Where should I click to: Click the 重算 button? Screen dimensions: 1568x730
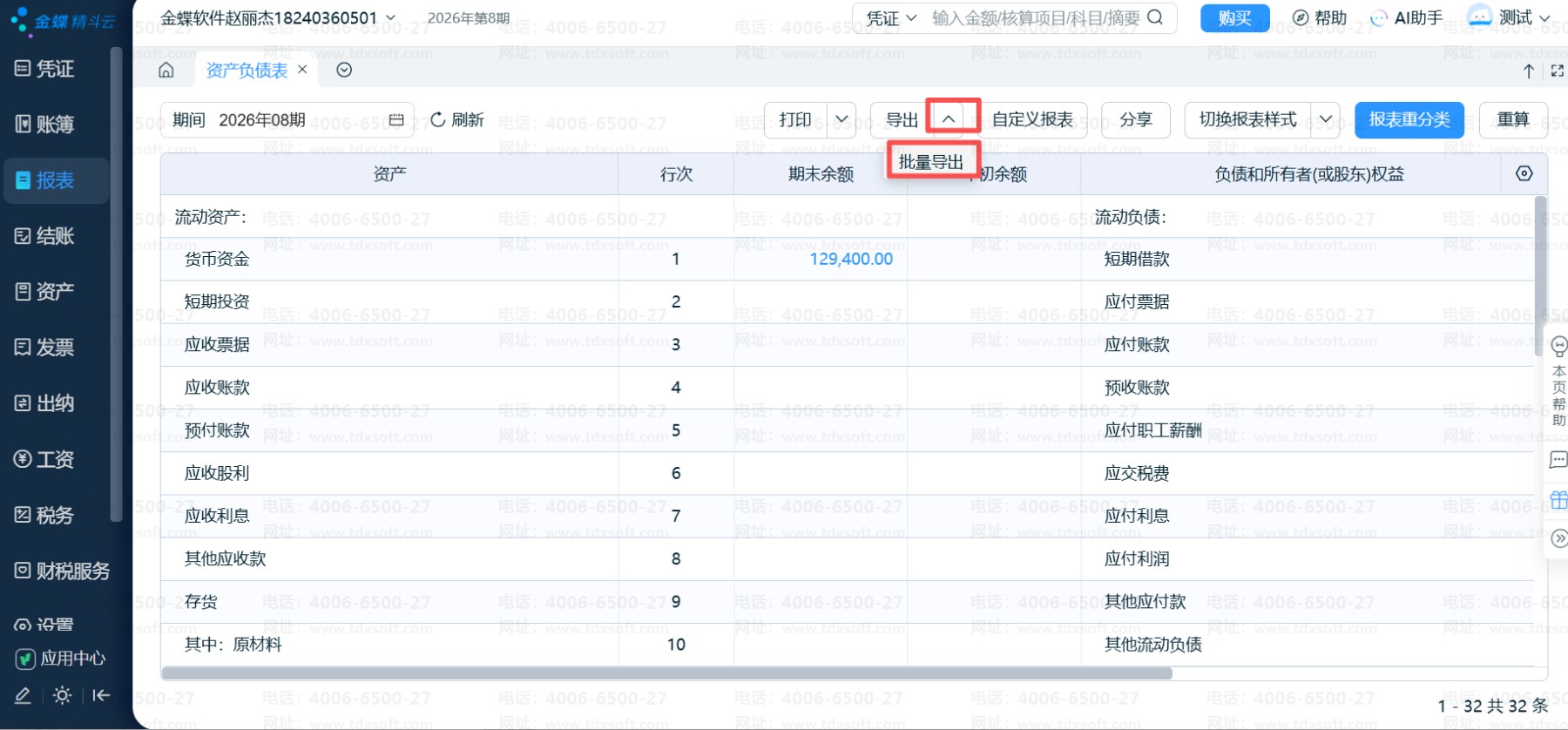click(1513, 119)
